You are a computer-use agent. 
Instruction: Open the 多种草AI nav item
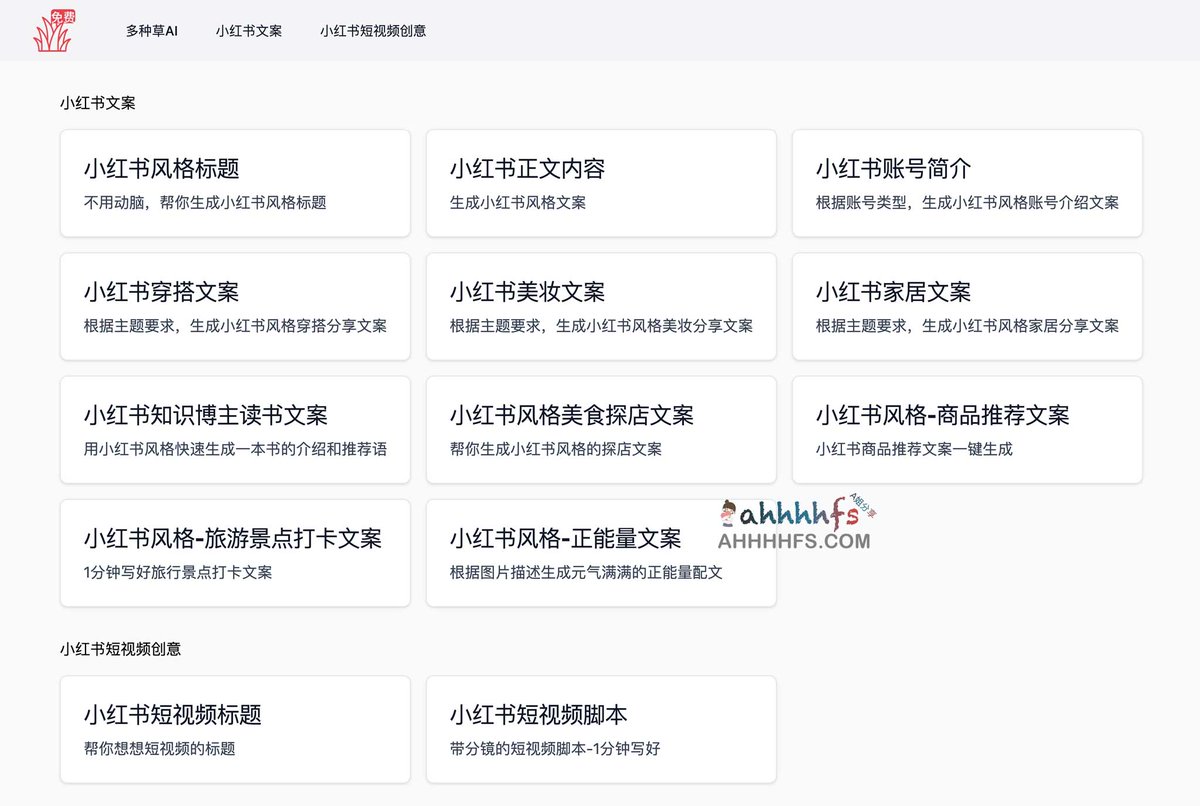point(152,31)
